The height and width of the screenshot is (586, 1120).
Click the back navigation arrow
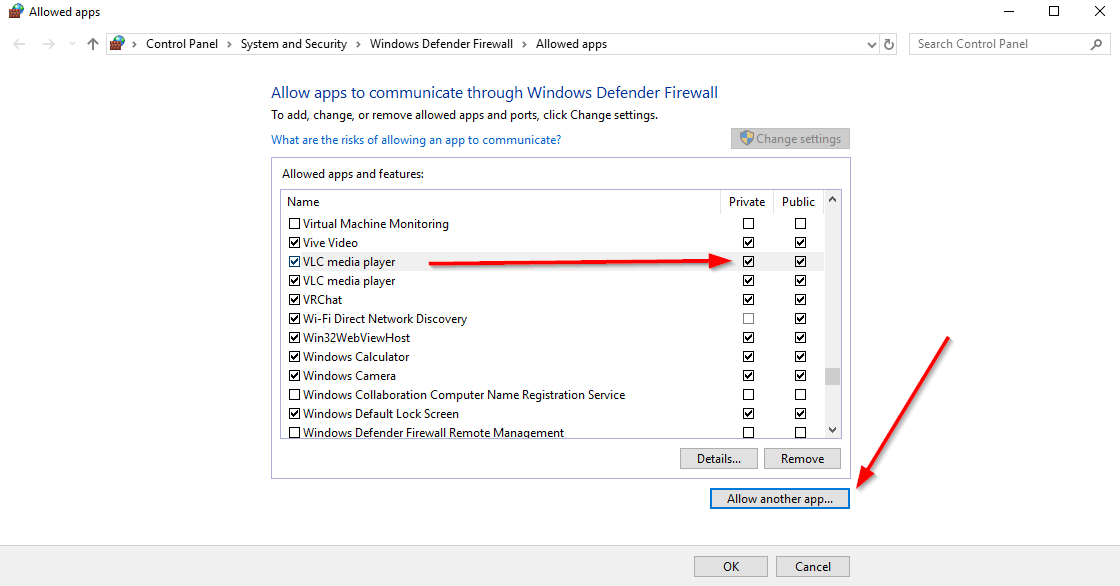point(19,44)
